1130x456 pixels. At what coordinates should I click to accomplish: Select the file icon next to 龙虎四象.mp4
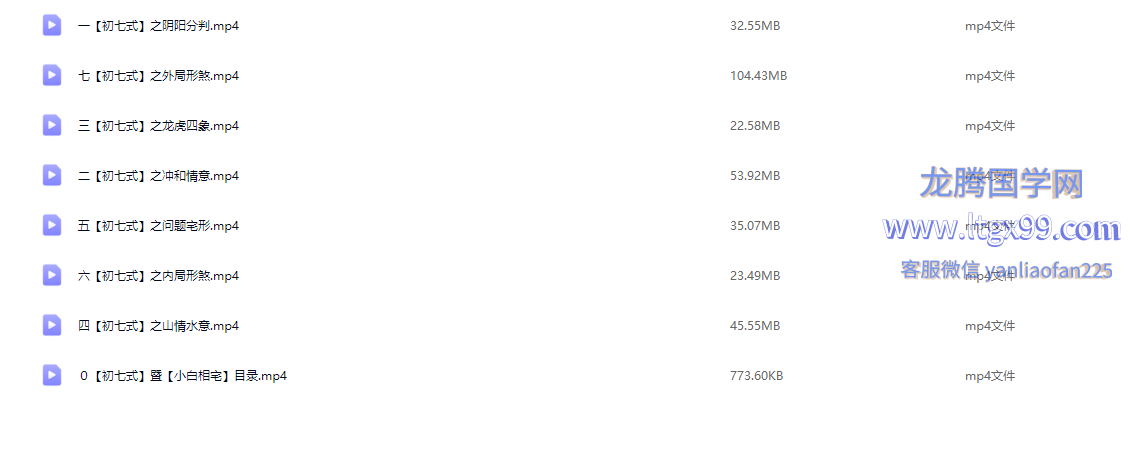[x=52, y=126]
